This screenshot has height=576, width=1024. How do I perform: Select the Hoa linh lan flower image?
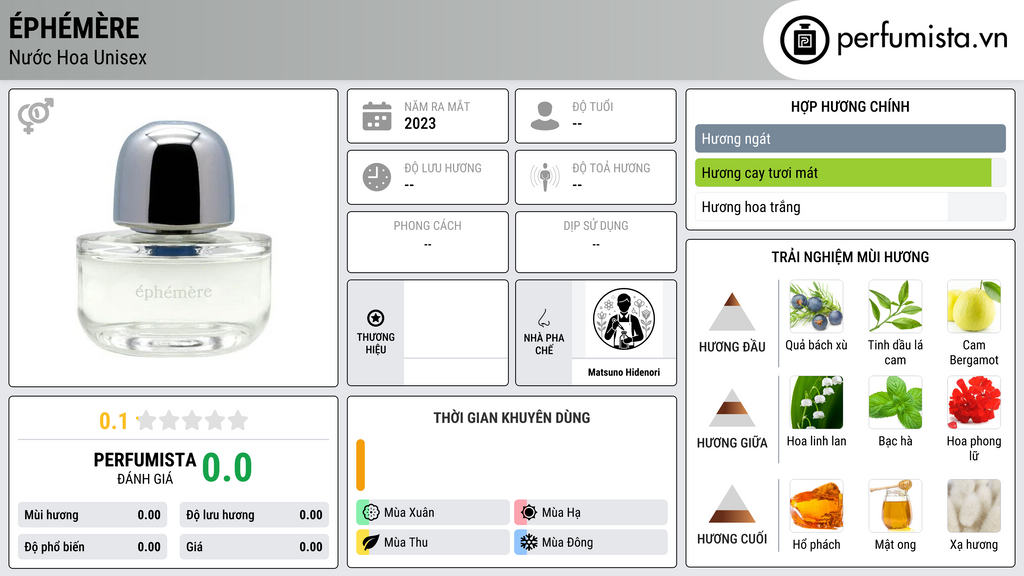point(816,402)
